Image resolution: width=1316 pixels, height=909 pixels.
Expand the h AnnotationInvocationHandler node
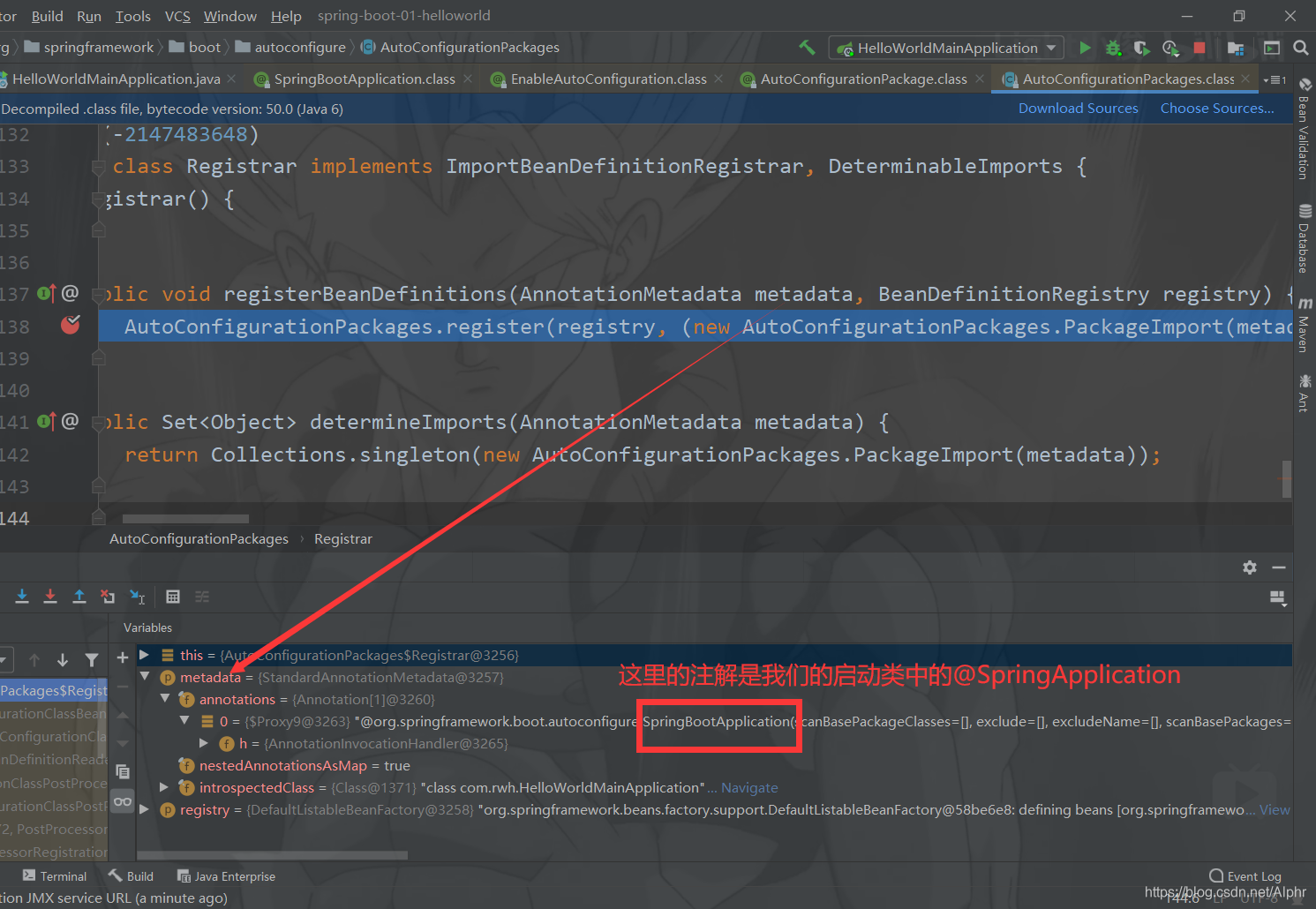pyautogui.click(x=204, y=743)
